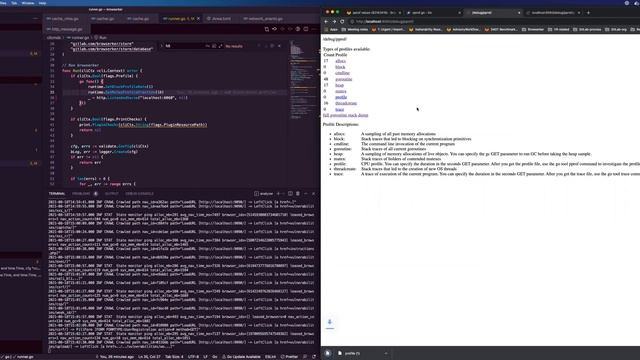Open the downloaded profile file in downloads bar

353,353
